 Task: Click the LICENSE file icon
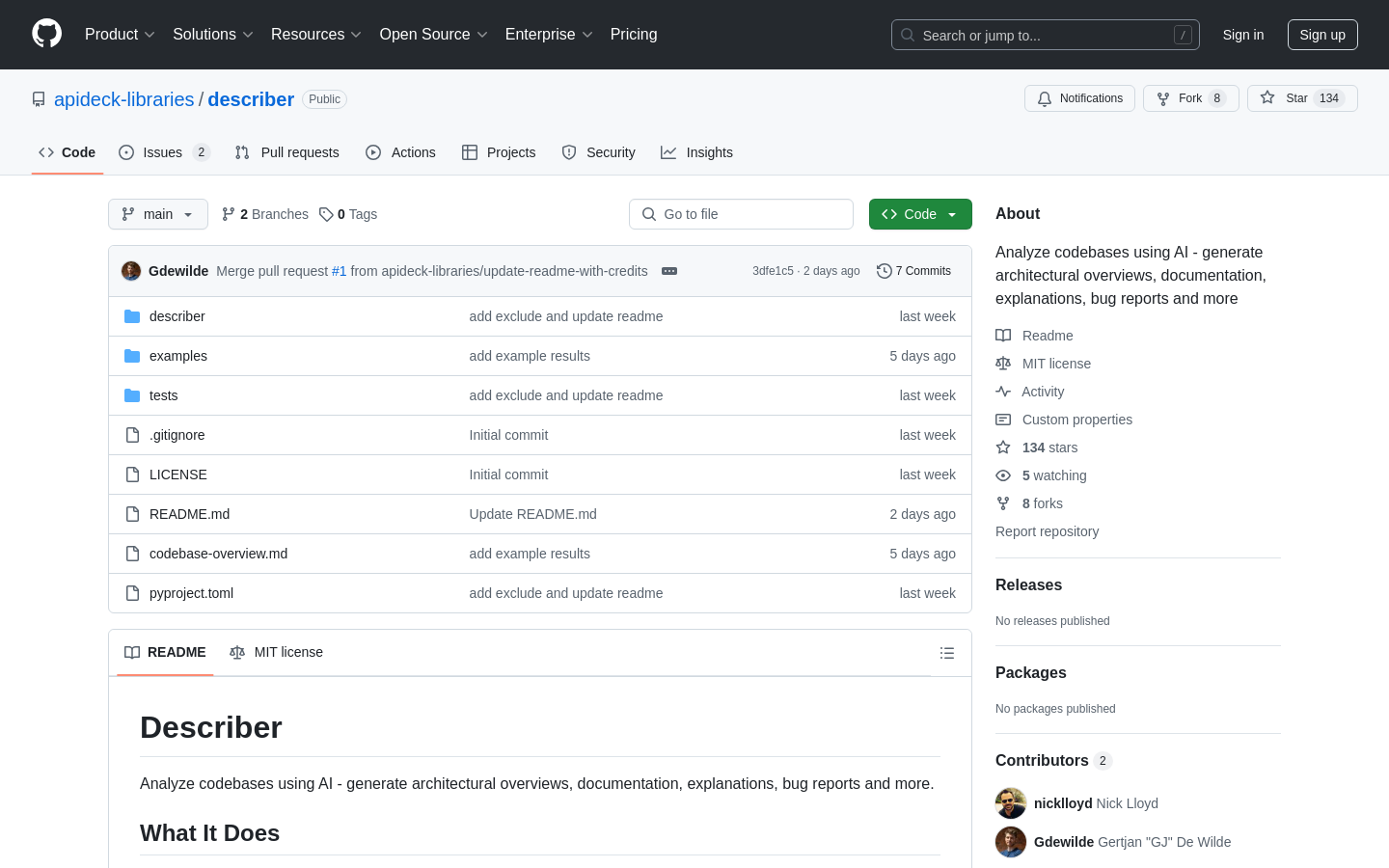point(132,475)
